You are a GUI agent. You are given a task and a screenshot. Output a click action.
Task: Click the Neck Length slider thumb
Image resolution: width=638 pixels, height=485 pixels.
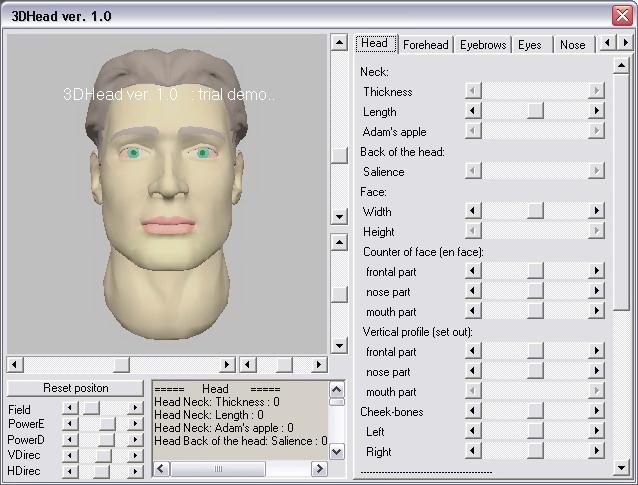click(535, 111)
